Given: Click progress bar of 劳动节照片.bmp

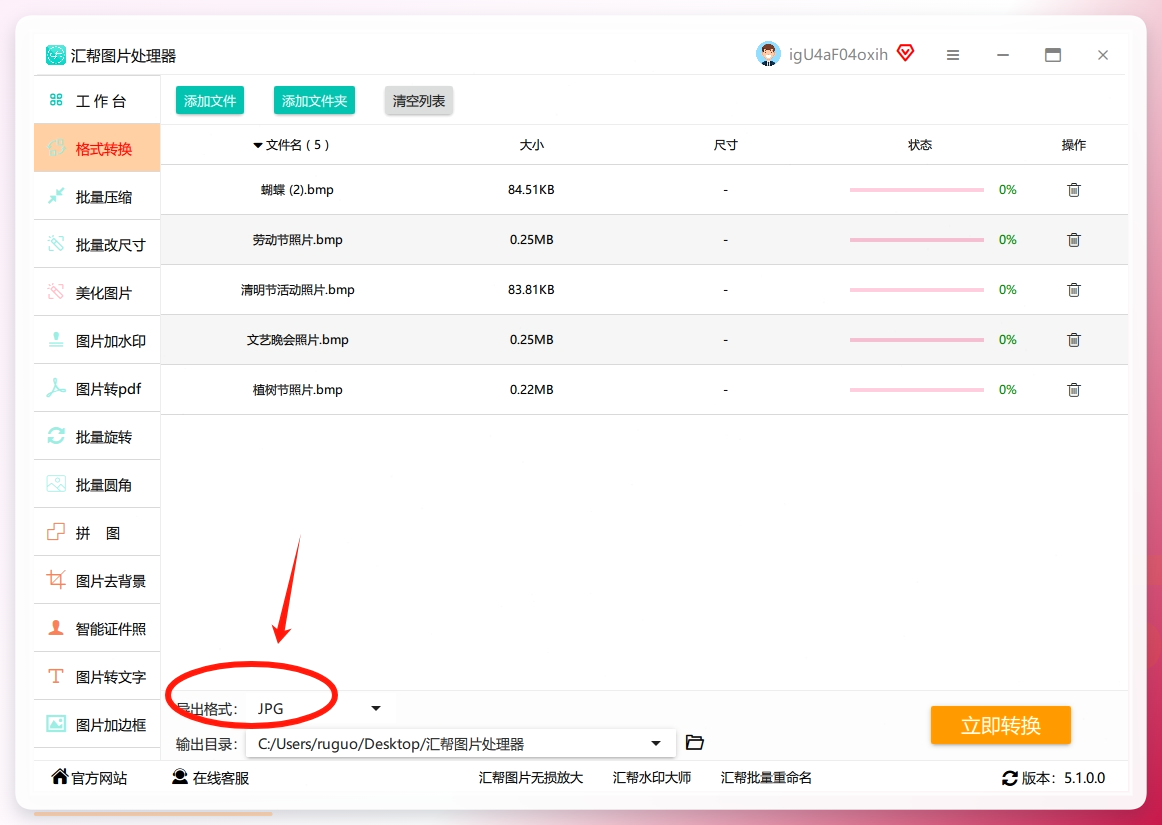Looking at the screenshot, I should tap(917, 239).
